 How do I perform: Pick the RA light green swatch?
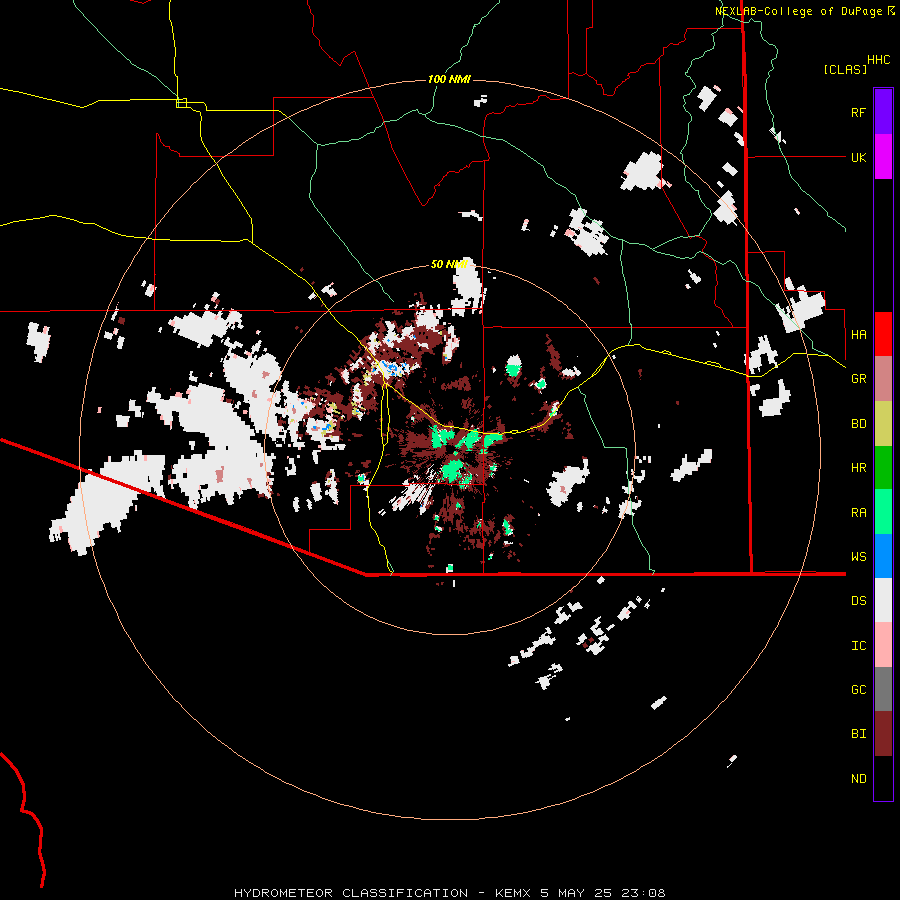click(883, 512)
